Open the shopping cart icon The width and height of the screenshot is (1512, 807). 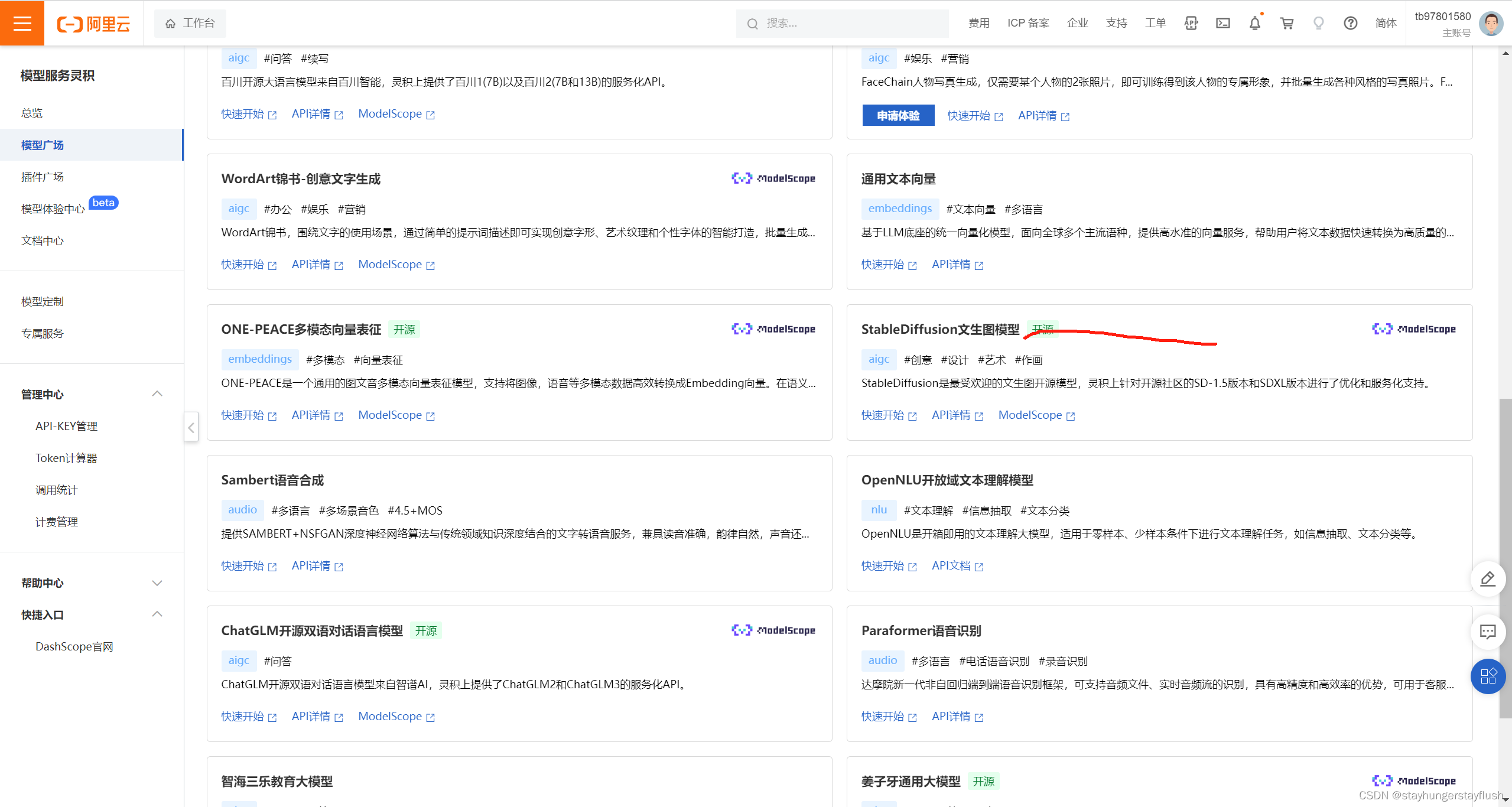pyautogui.click(x=1286, y=23)
